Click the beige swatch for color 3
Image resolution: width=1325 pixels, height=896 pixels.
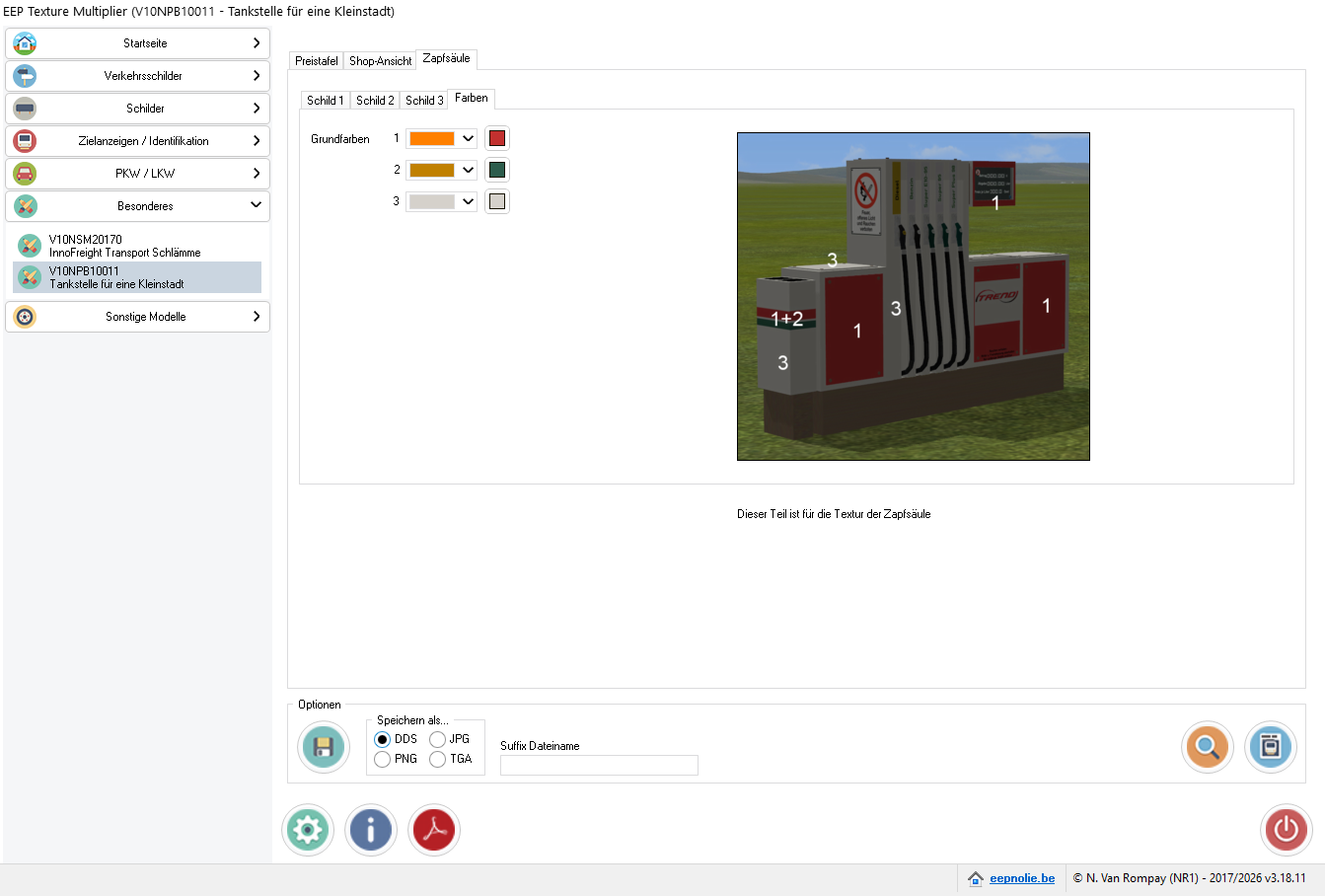pos(497,201)
